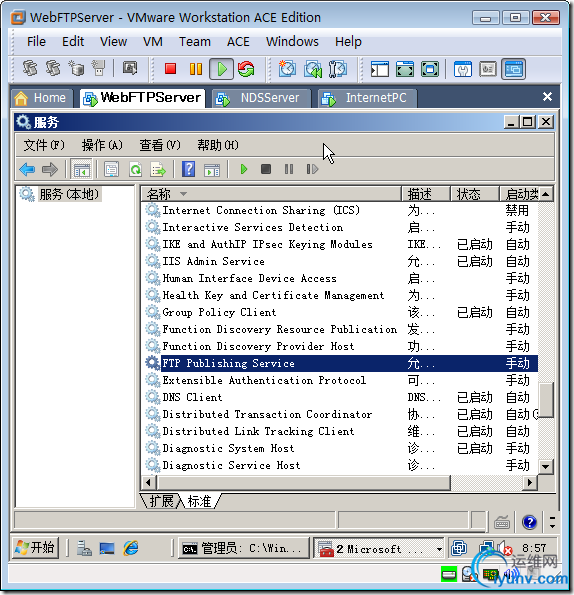Viewport: 574px width, 595px height.
Task: Open the VMware ACE menu
Action: 238,41
